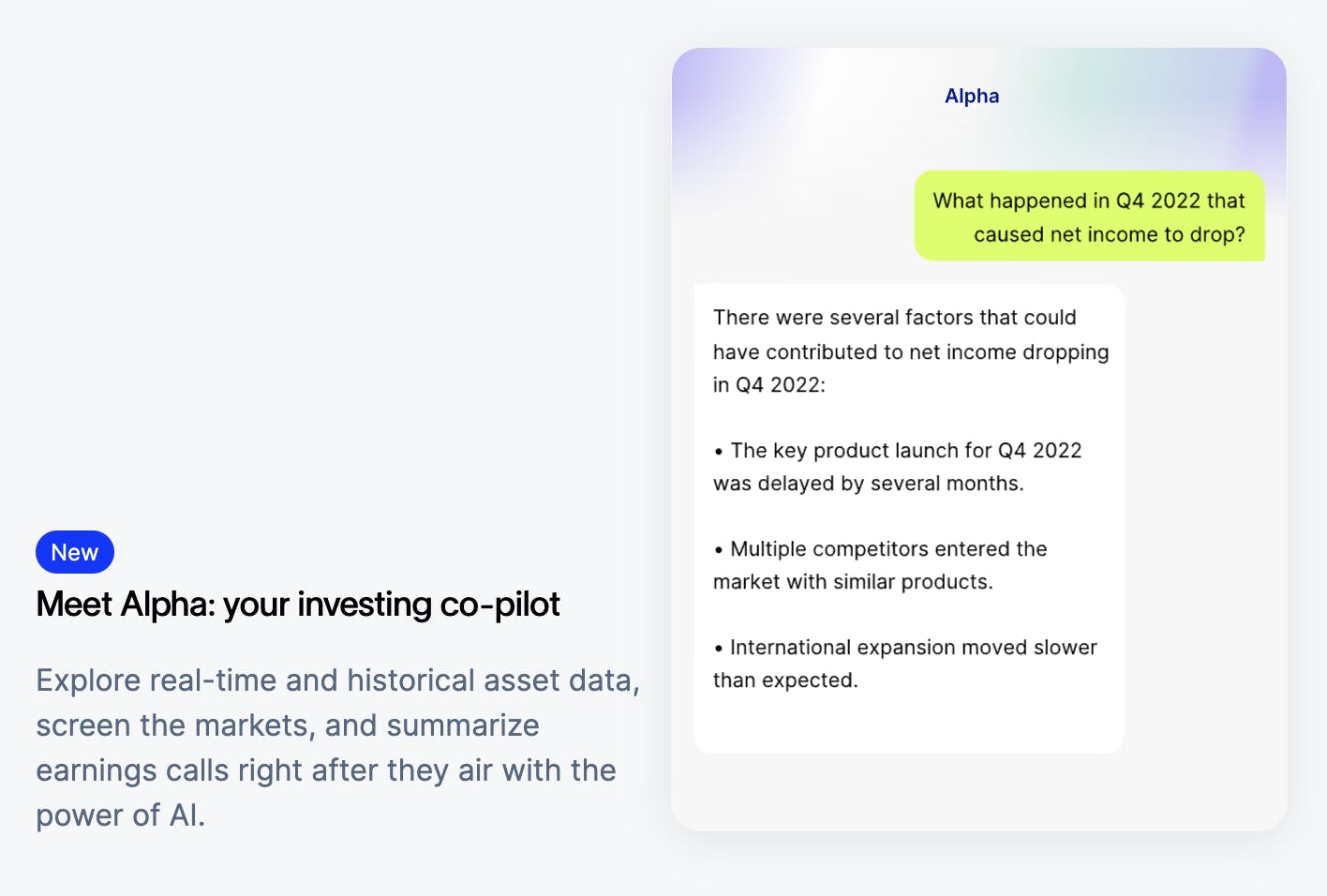This screenshot has width=1327, height=896.
Task: Click "in Q4 2022:" line in response
Action: point(769,385)
